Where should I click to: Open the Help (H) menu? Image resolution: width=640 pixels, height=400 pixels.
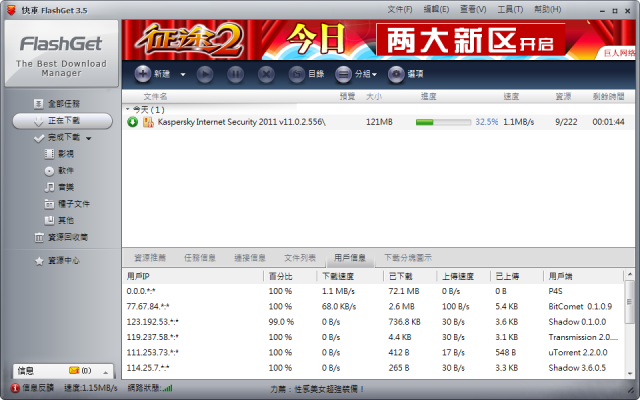pyautogui.click(x=547, y=9)
